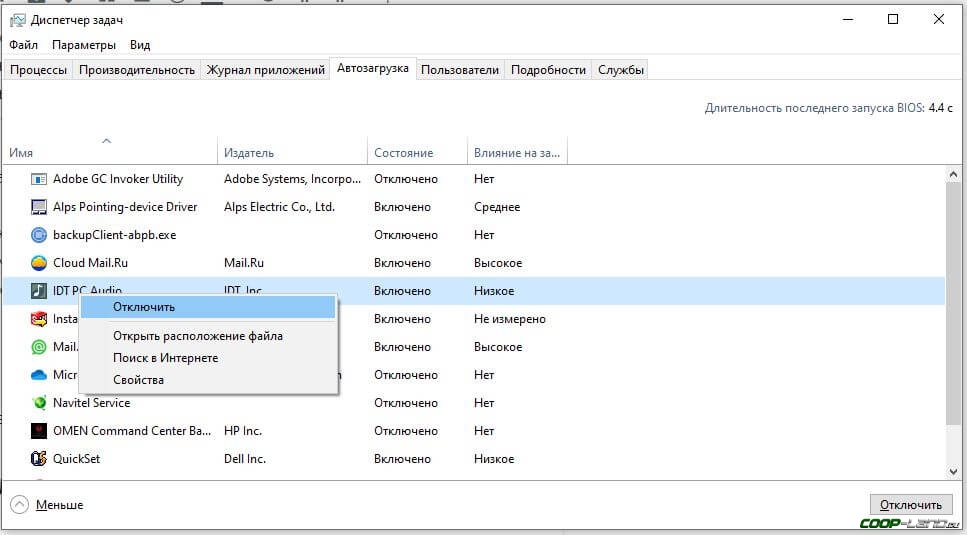
Task: Click the Adobe Systems, Incorpo… publisher cell
Action: pyautogui.click(x=292, y=179)
